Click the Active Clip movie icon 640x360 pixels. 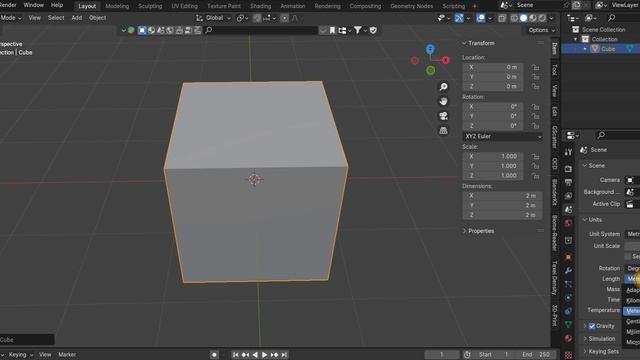point(630,204)
